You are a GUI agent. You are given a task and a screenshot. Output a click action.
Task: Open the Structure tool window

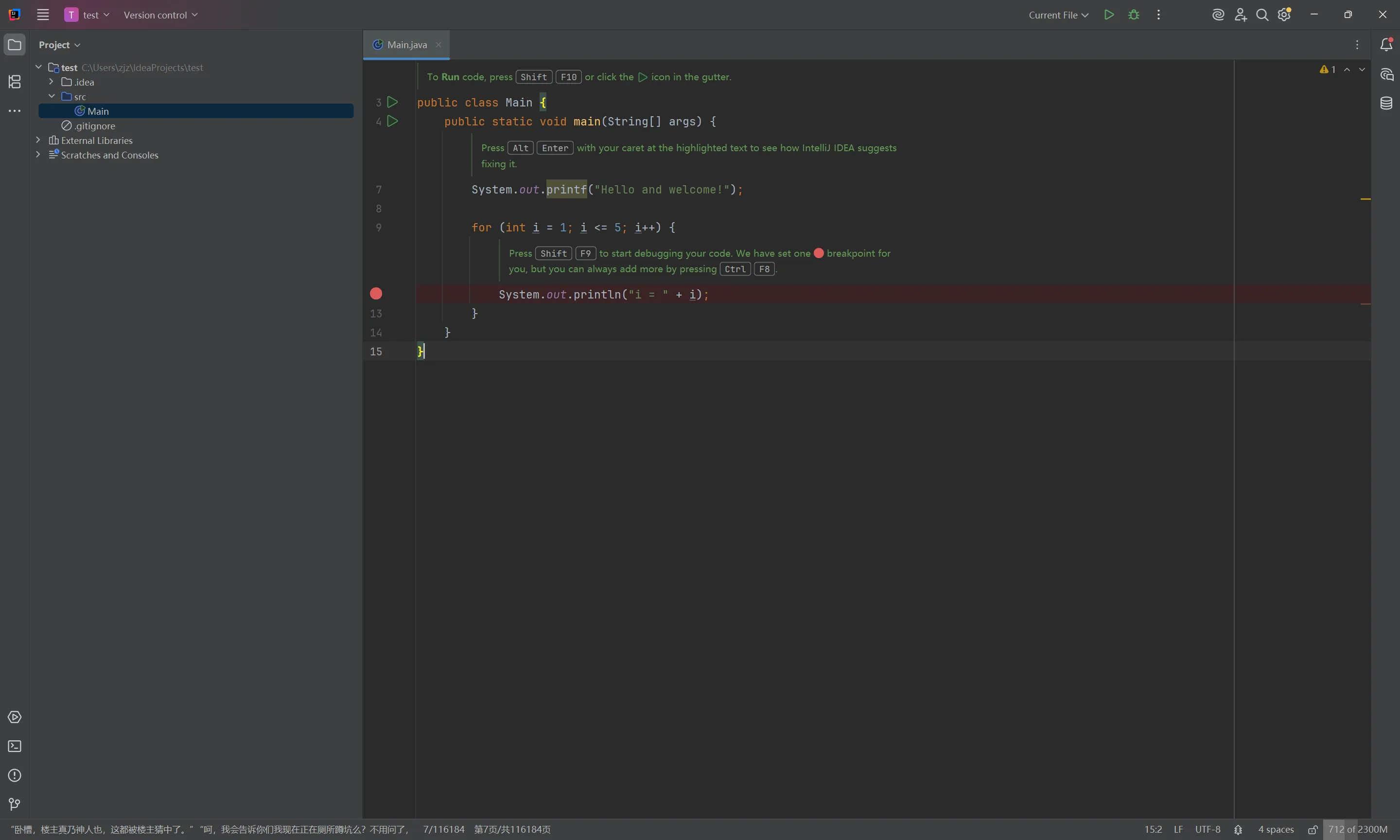click(x=15, y=82)
